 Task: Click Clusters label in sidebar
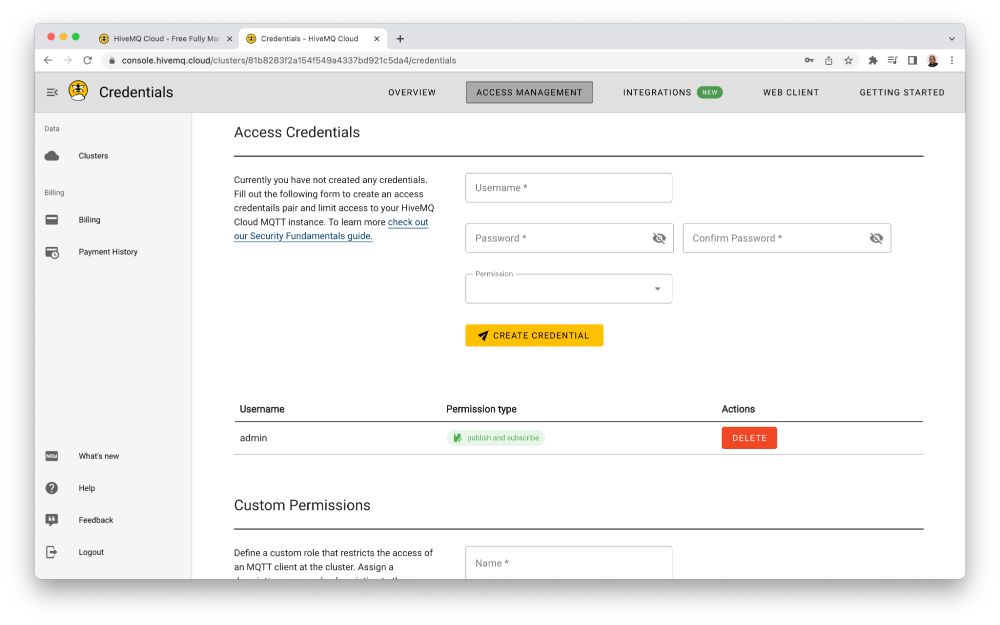pyautogui.click(x=93, y=156)
